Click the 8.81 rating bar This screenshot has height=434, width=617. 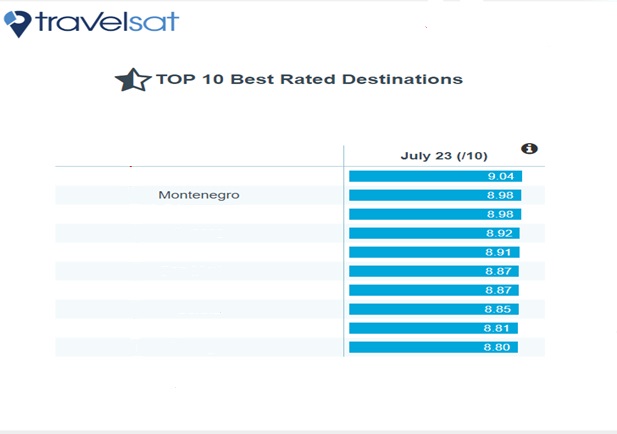click(x=434, y=328)
